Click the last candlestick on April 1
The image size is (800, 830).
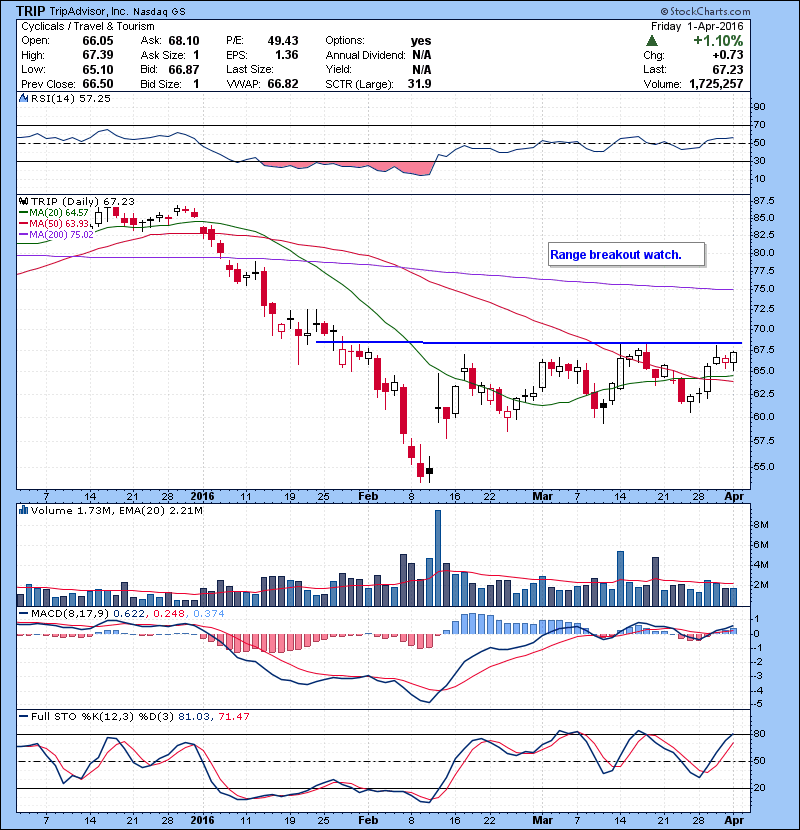[733, 357]
